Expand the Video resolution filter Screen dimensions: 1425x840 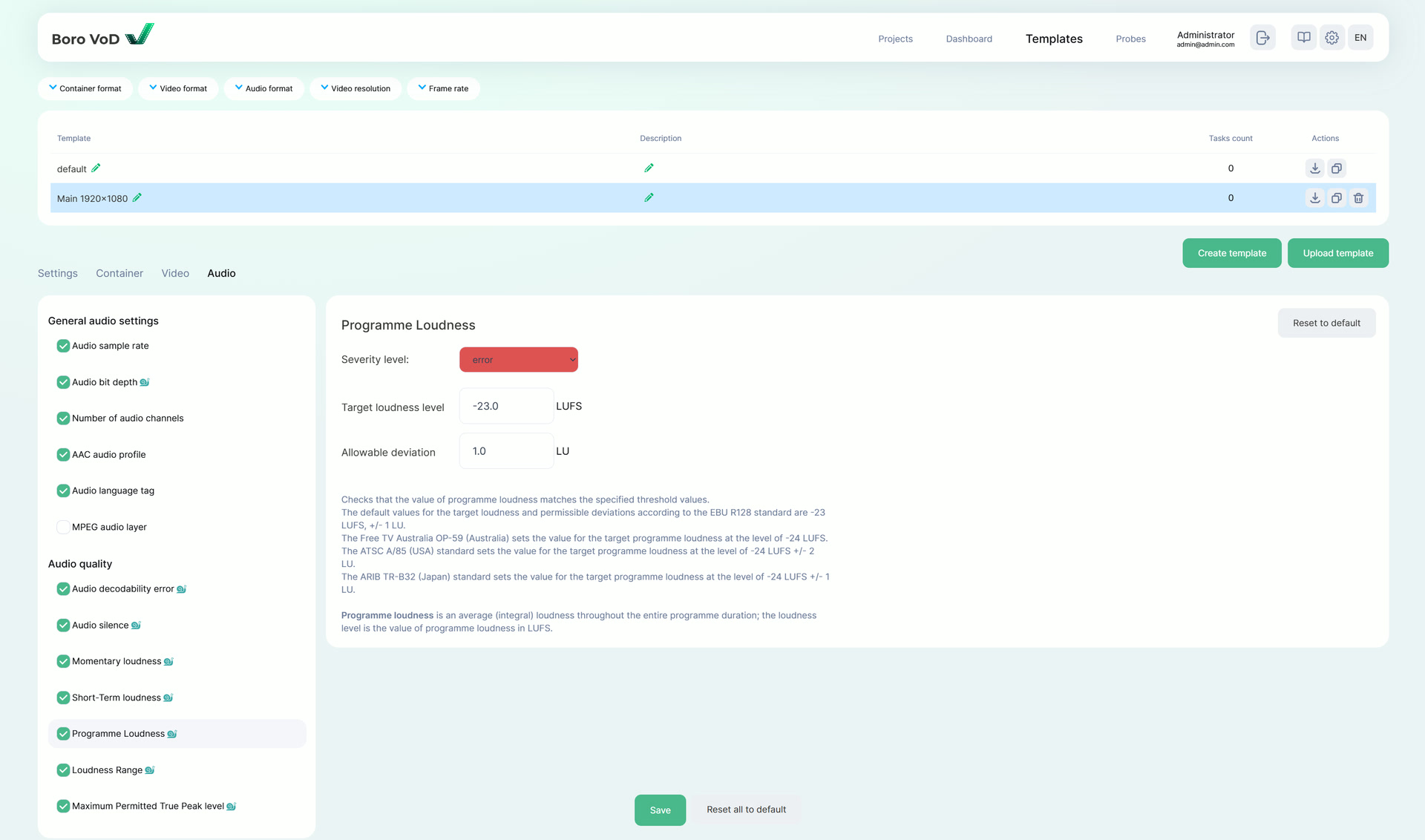[356, 88]
